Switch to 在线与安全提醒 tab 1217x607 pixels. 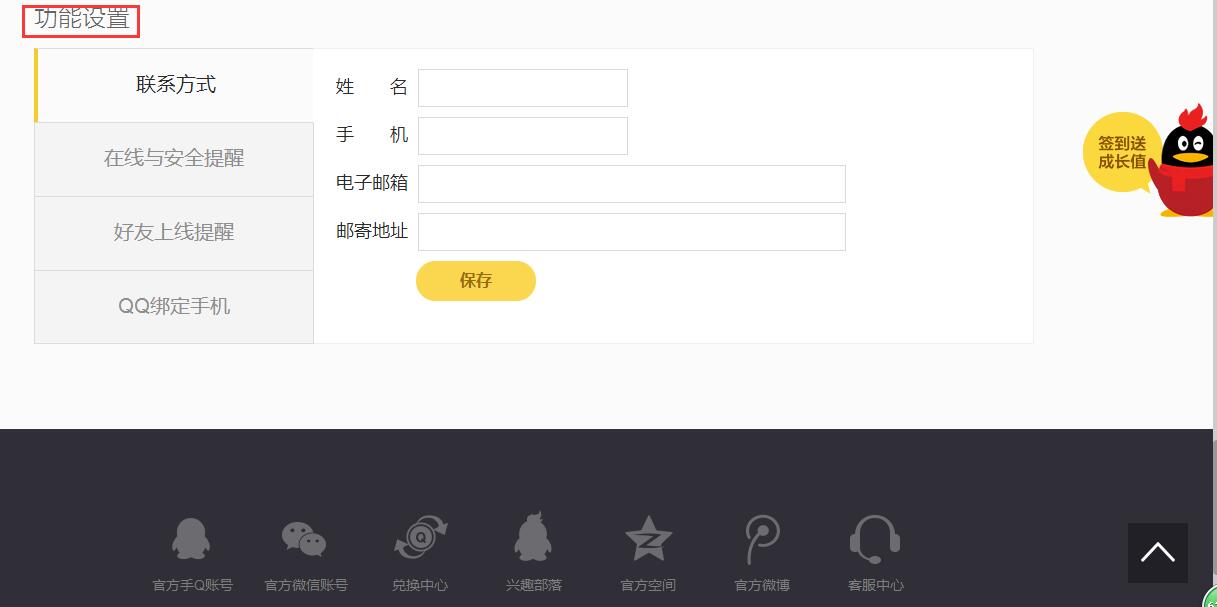coord(174,159)
